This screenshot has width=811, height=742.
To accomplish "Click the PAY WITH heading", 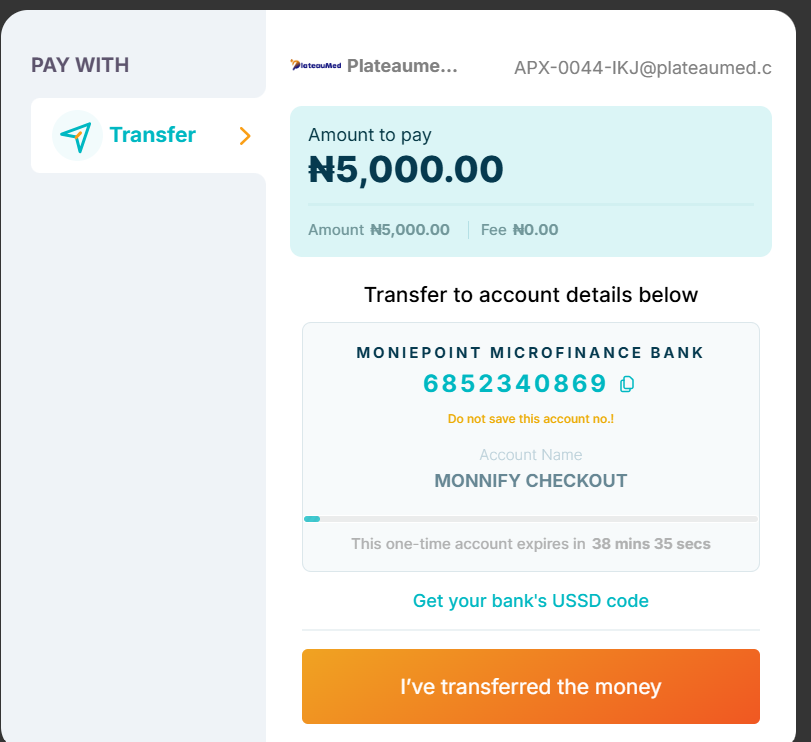I will pos(80,65).
